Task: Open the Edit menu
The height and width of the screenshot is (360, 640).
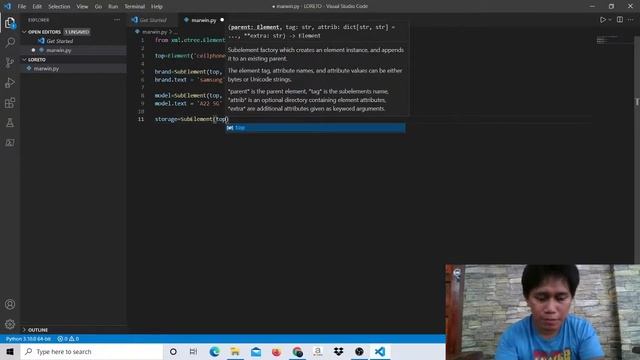Action: [x=37, y=7]
